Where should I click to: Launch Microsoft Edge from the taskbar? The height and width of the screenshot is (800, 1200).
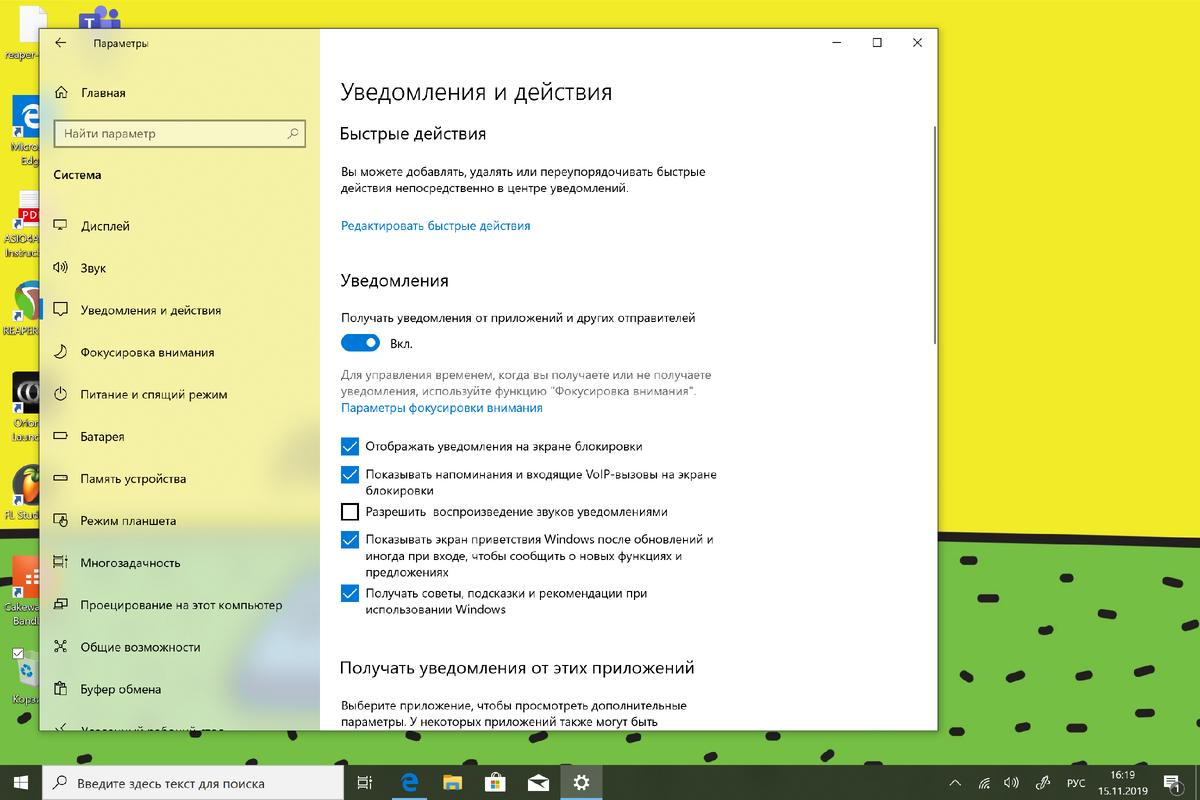pos(409,783)
